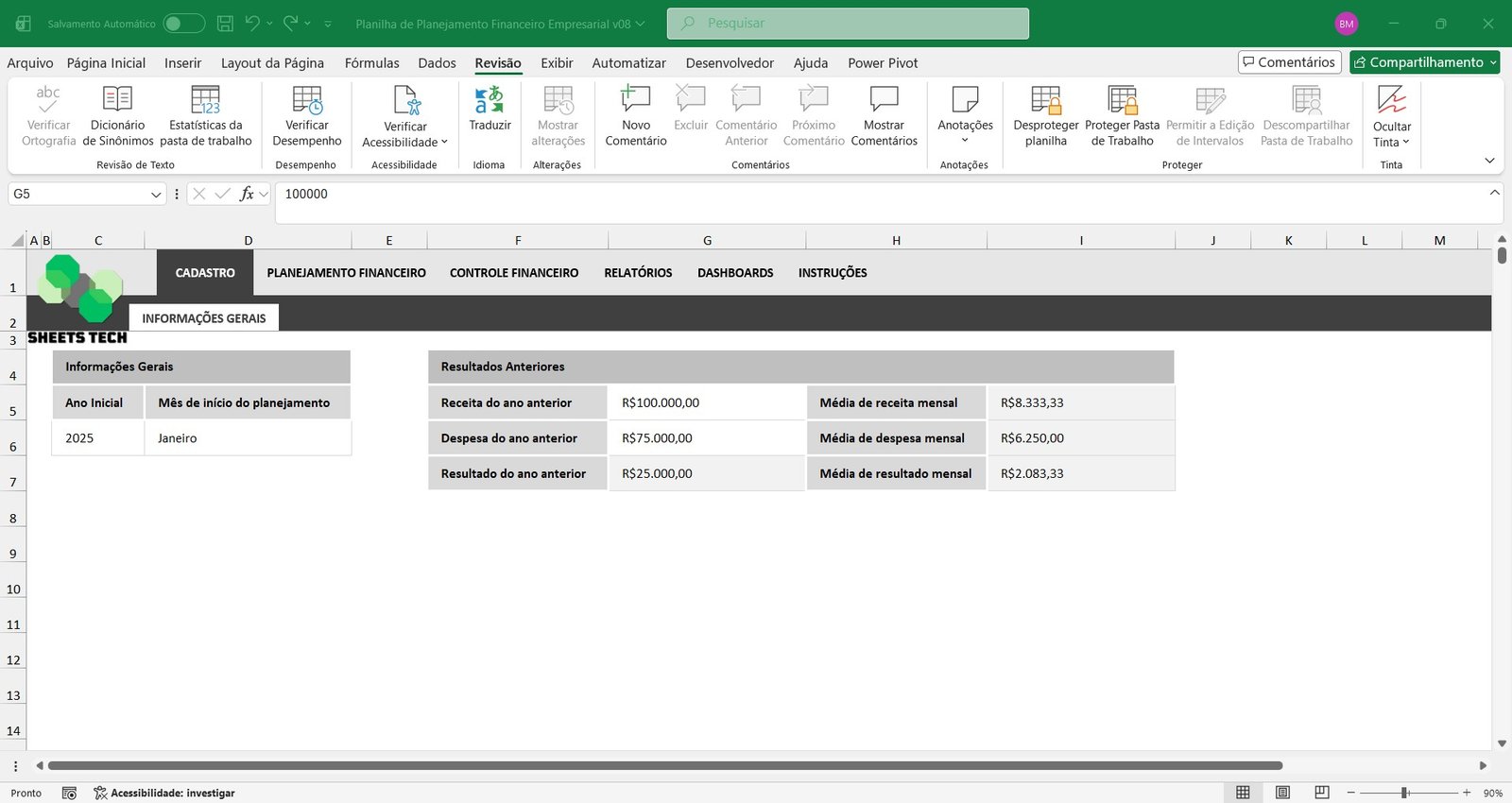Viewport: 1512px width, 803px height.
Task: Go to PLANEJAMENTO FINANCEIRO sheet link
Action: coord(346,273)
